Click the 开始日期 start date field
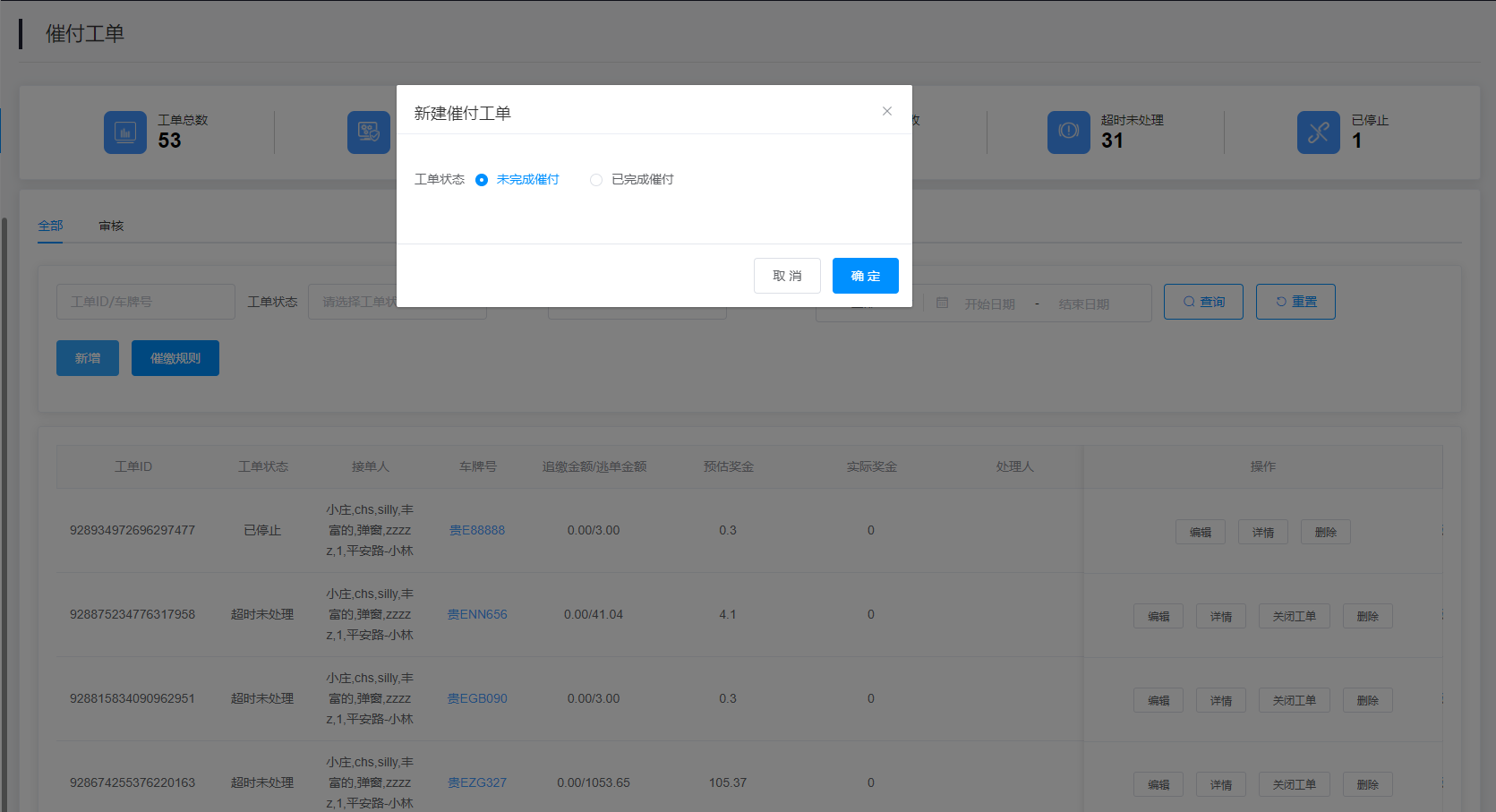The width and height of the screenshot is (1496, 812). click(989, 304)
